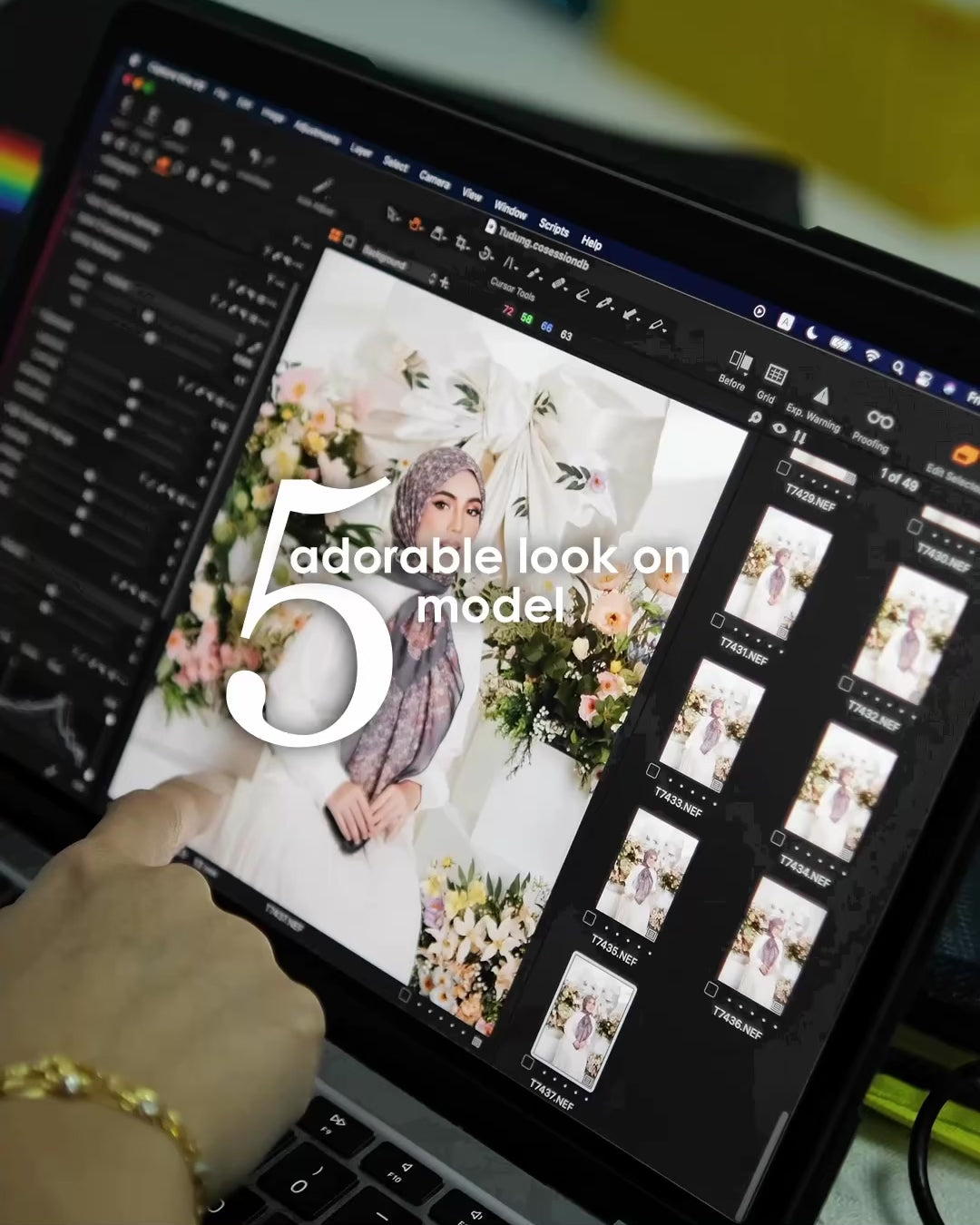The width and height of the screenshot is (980, 1225).
Task: Tick the checkbox for T7435.NEF
Action: click(589, 917)
